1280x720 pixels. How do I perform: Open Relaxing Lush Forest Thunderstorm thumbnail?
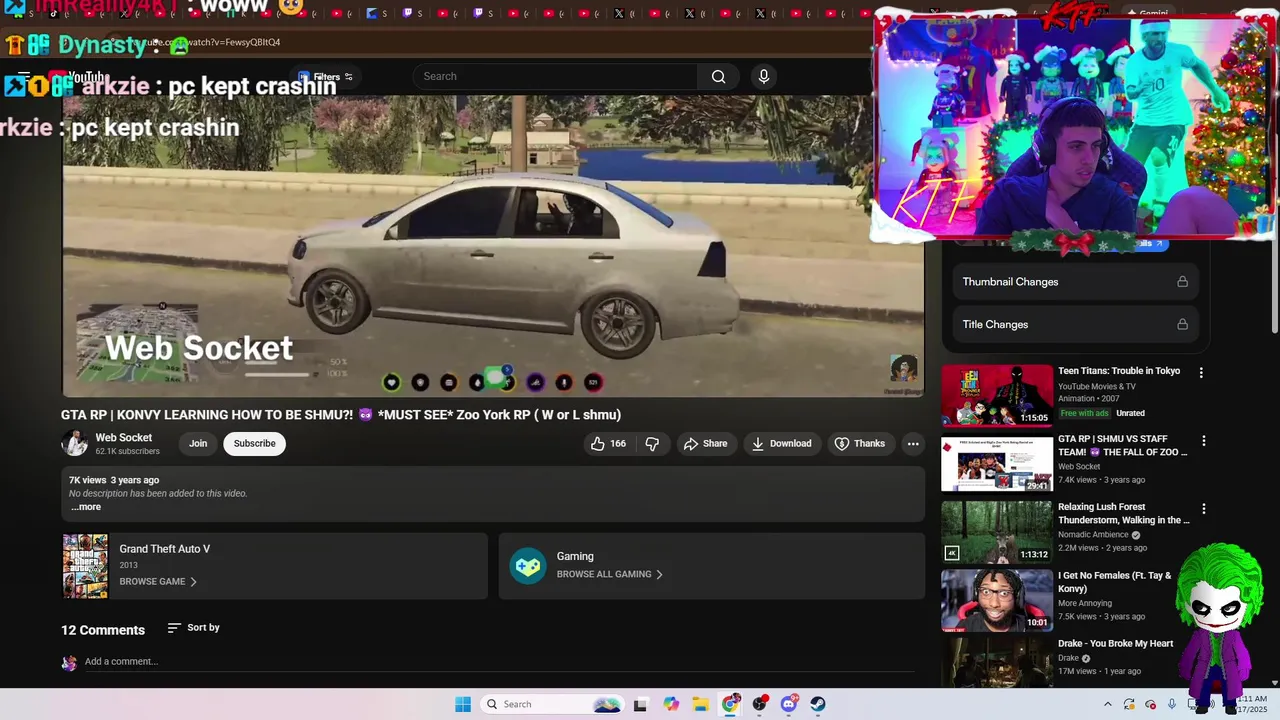click(x=997, y=532)
